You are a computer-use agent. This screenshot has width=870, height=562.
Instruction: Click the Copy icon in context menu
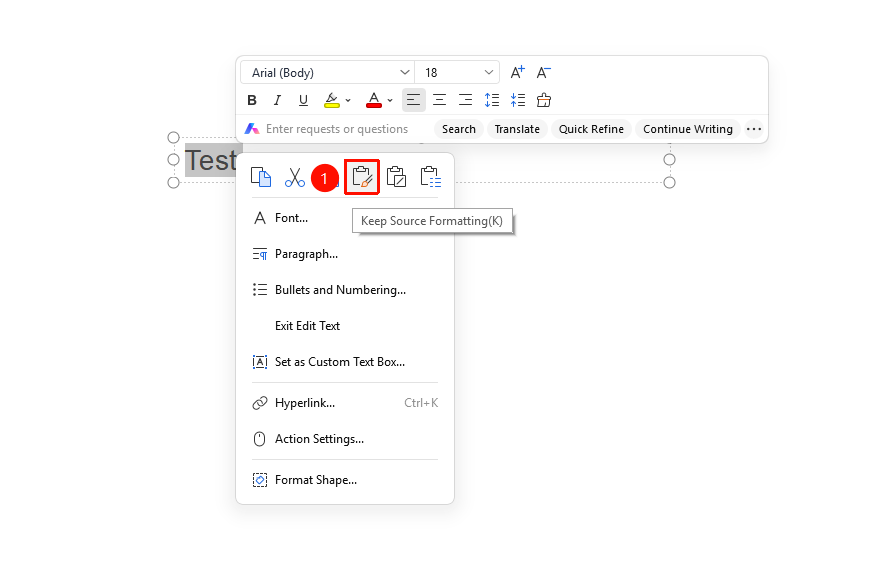coord(261,177)
